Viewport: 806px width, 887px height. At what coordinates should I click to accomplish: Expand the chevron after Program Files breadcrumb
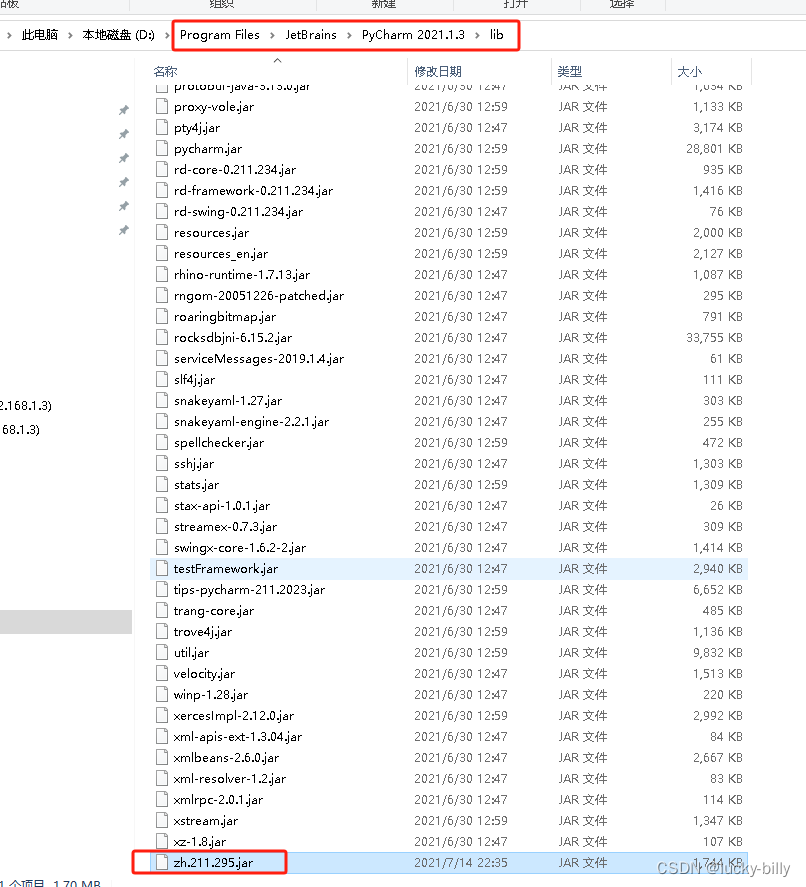point(273,35)
